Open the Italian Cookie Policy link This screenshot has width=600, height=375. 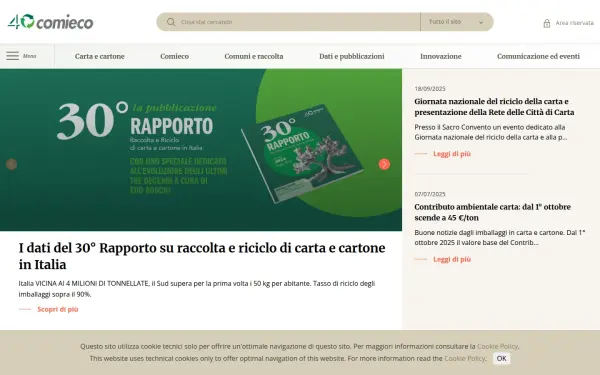tap(497, 346)
